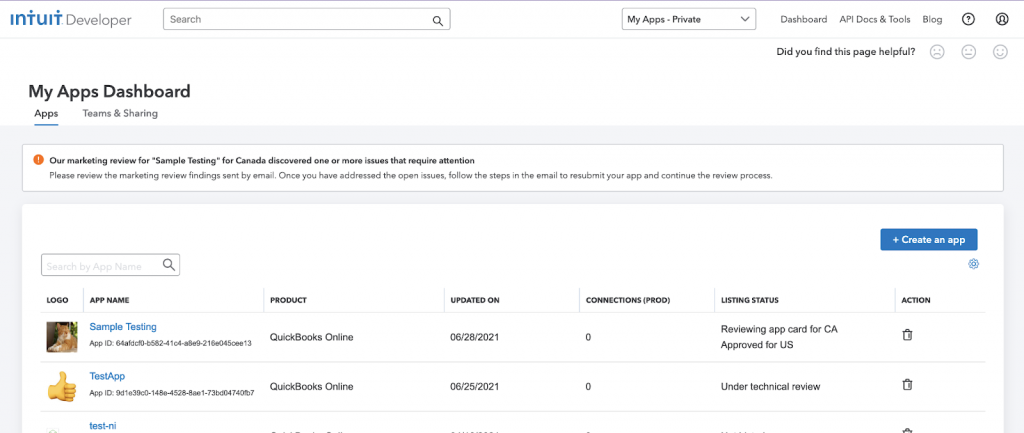Image resolution: width=1024 pixels, height=433 pixels.
Task: Click the Sample Testing App ID text
Action: pos(170,343)
